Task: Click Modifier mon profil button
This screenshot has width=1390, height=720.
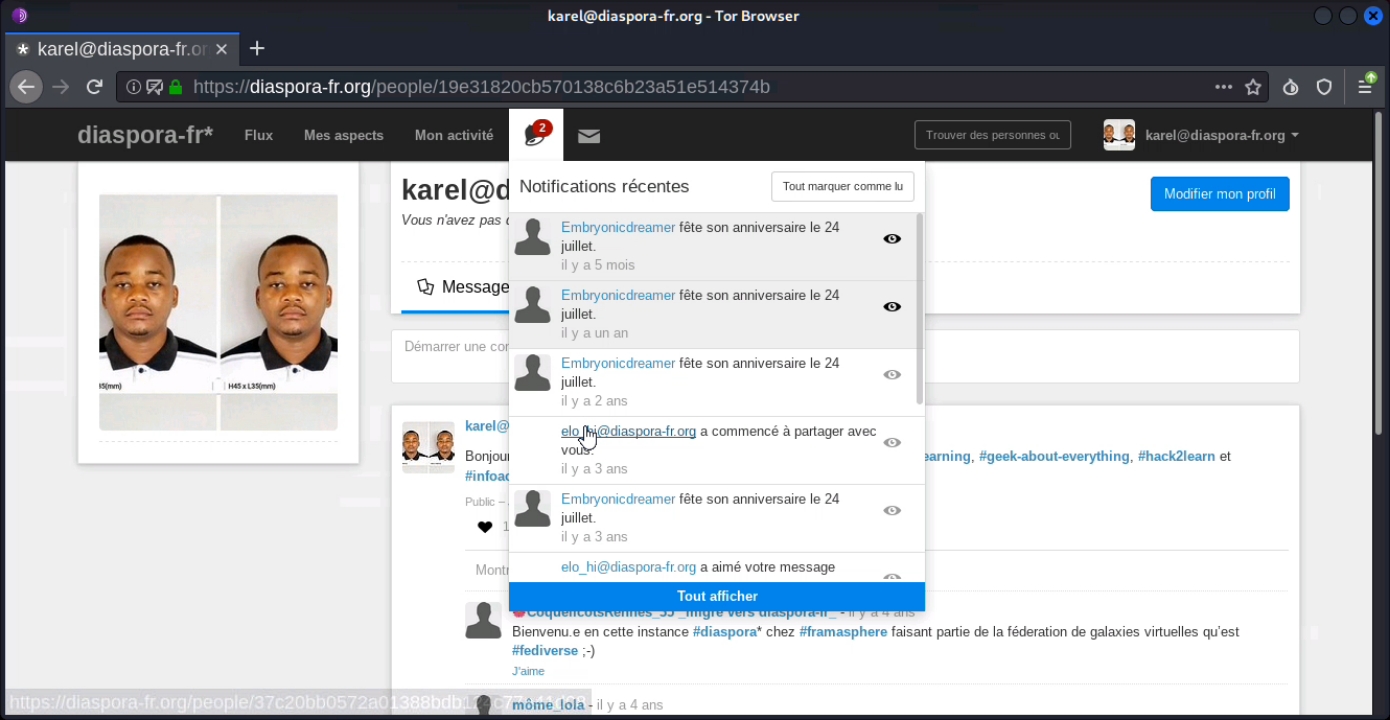Action: click(1220, 194)
